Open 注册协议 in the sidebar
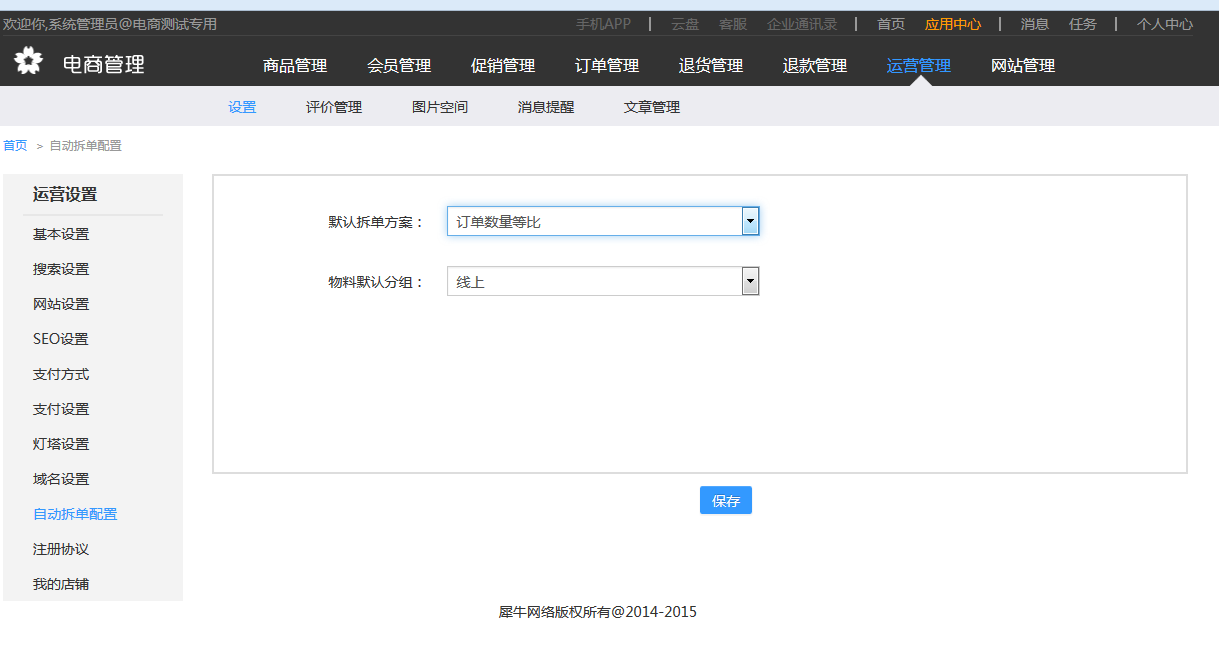1219x666 pixels. coord(61,549)
